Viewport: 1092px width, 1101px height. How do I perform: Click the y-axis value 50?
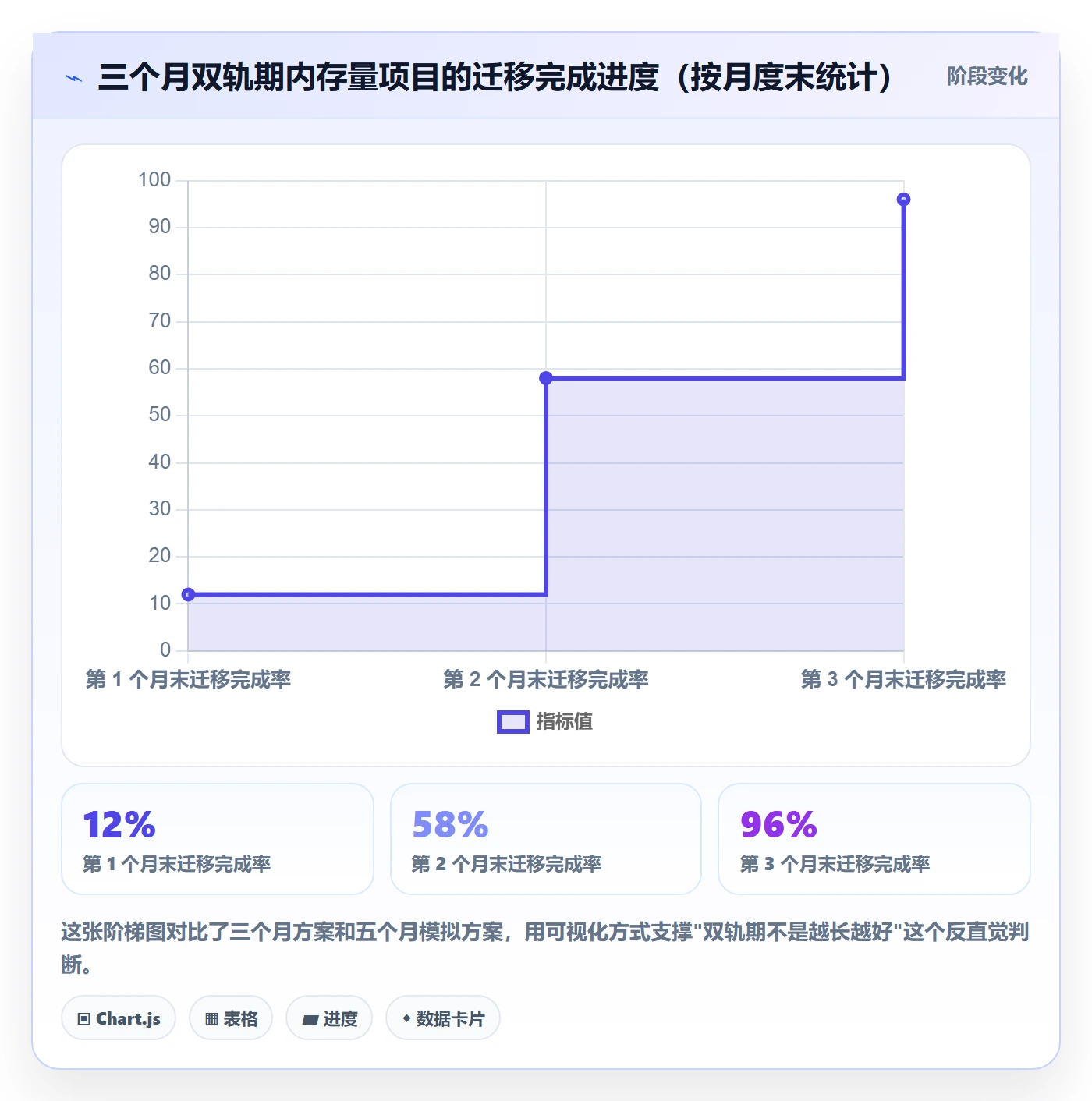coord(160,415)
